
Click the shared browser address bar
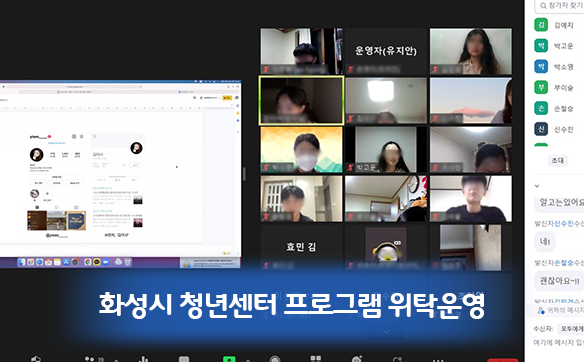74,87
